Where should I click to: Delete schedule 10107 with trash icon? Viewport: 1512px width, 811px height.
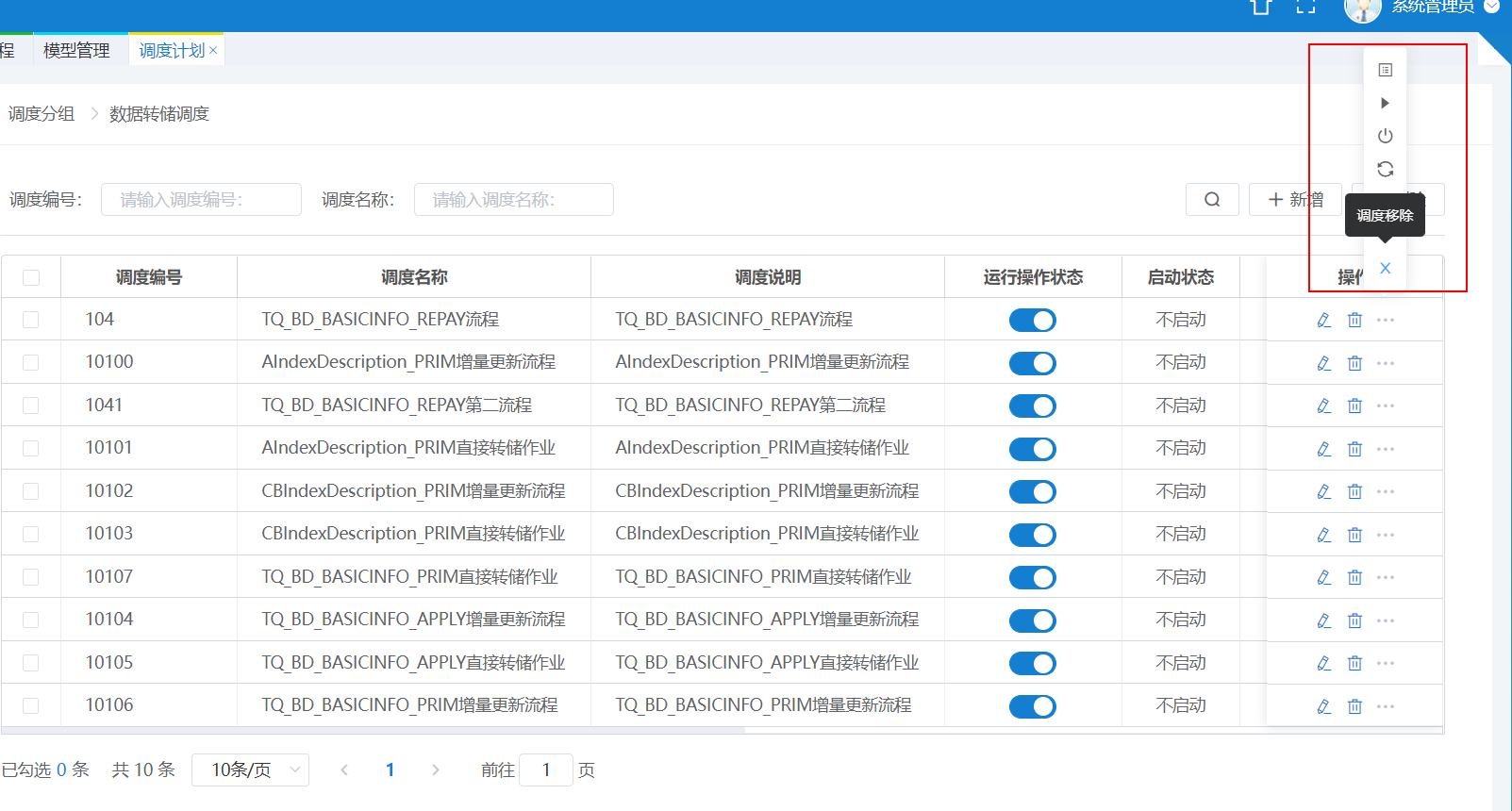point(1354,577)
